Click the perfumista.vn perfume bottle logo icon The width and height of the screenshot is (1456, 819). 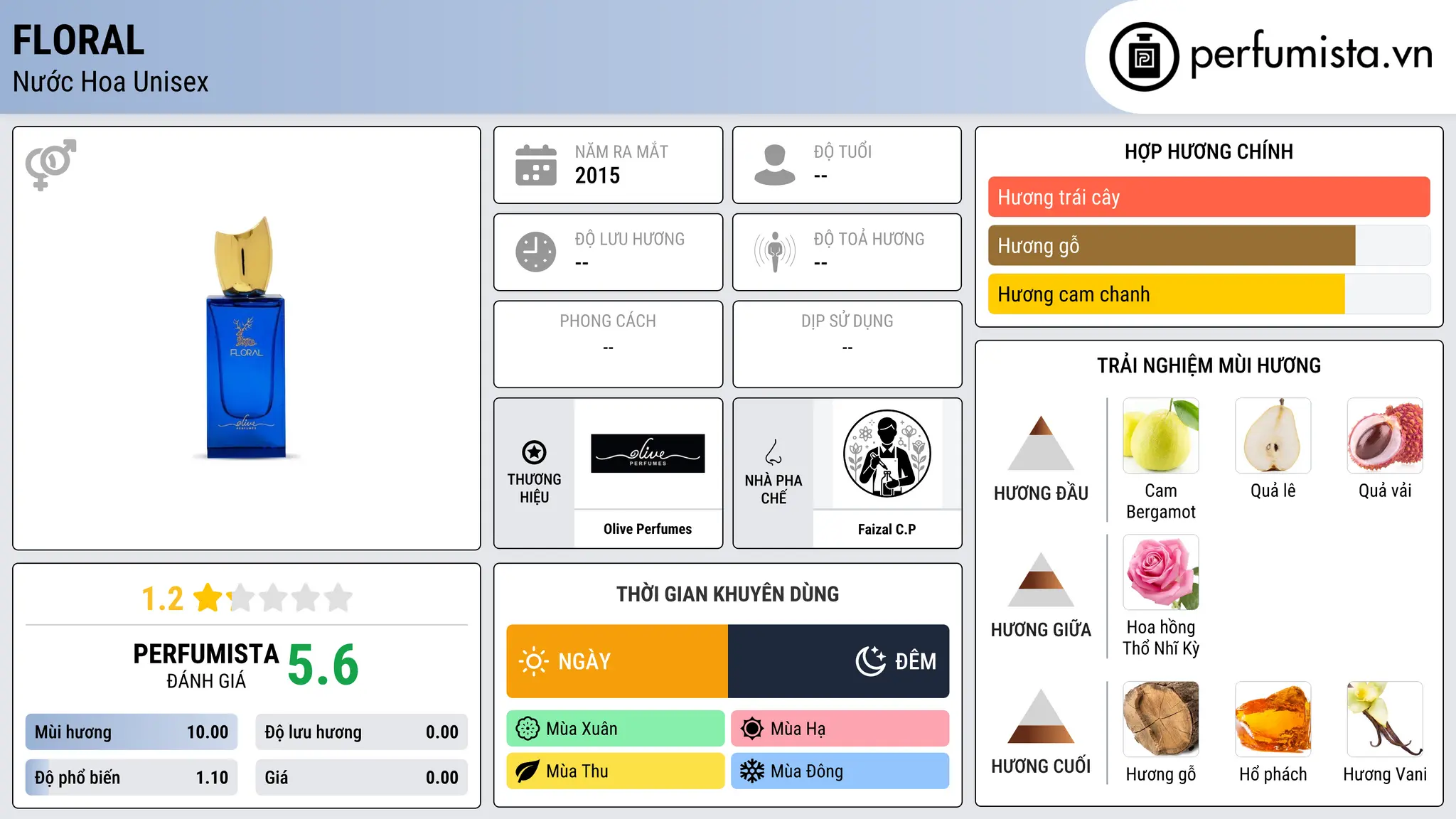(1144, 57)
